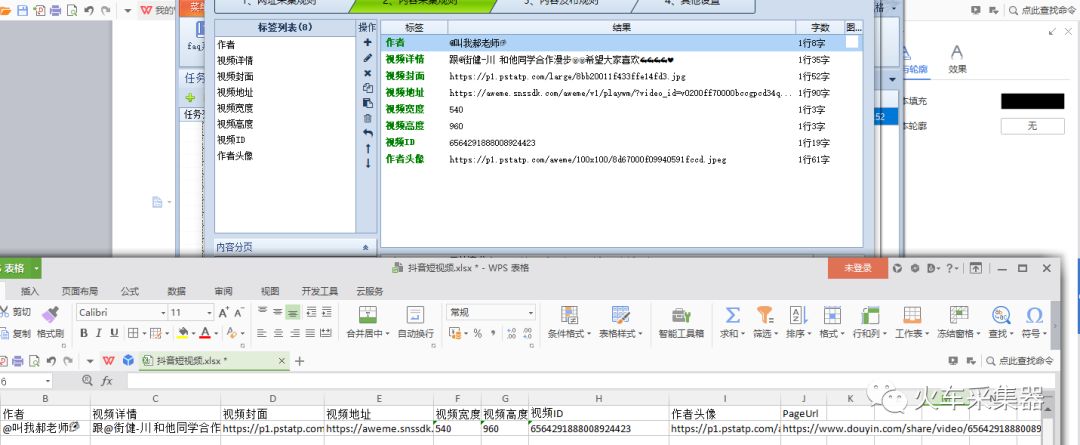
Task: Check the box in 作者 result row
Action: click(852, 42)
